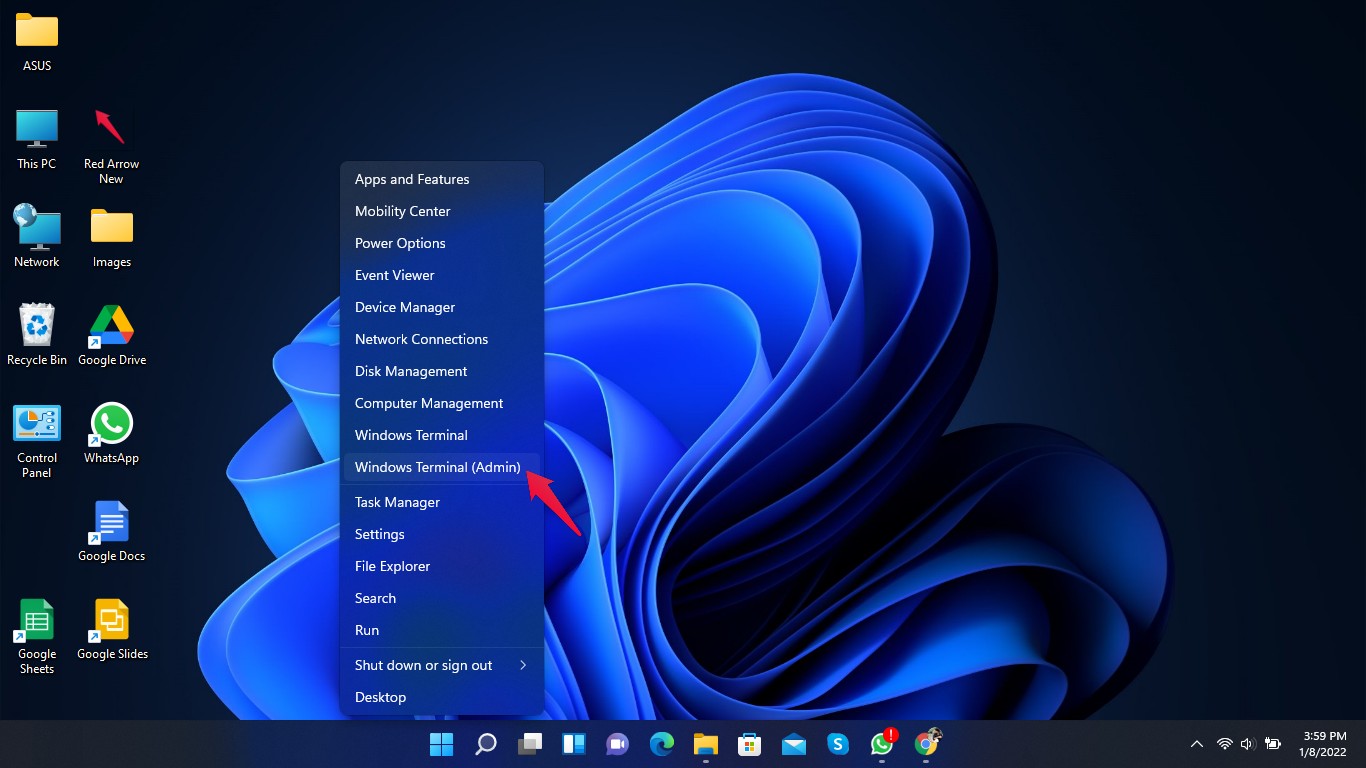Open the taskbar Search magnifier icon
Image resolution: width=1366 pixels, height=768 pixels.
(486, 744)
